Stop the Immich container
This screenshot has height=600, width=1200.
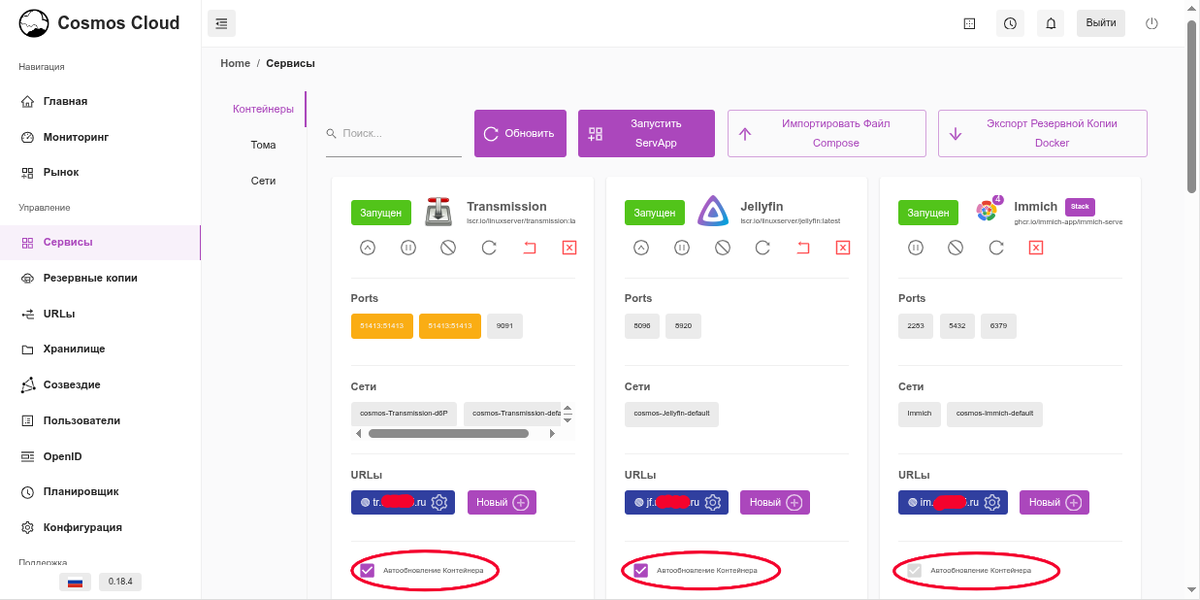(956, 247)
